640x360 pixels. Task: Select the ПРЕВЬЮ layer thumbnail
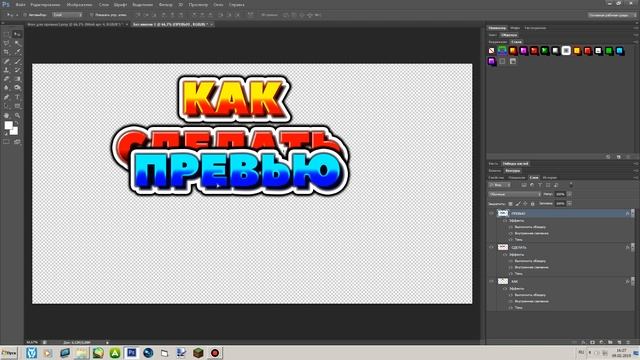(503, 213)
